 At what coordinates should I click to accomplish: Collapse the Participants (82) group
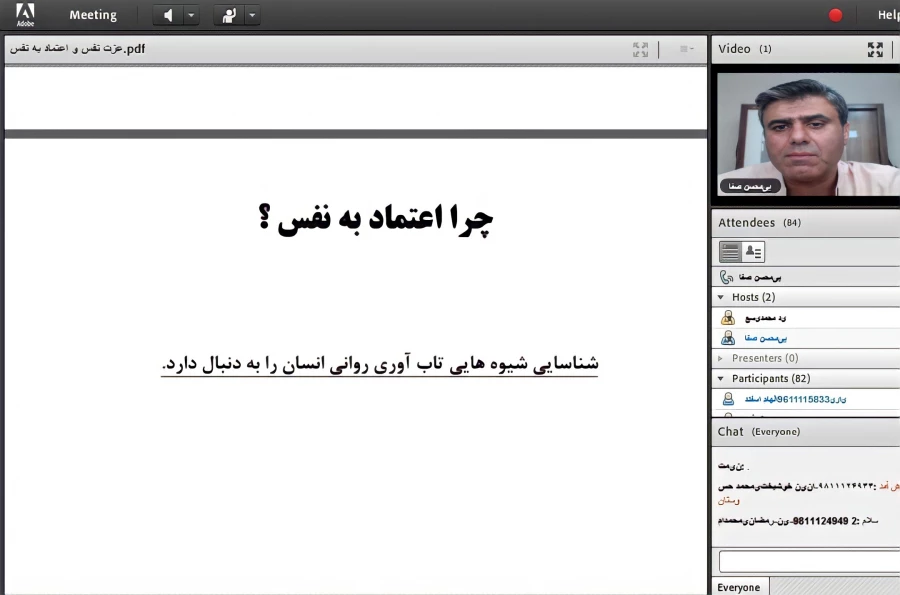pos(721,378)
